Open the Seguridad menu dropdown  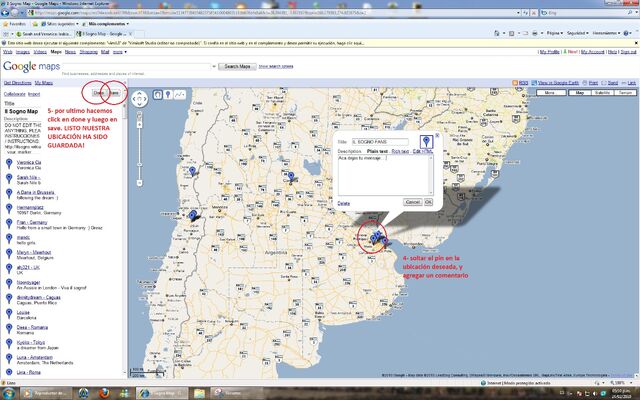[x=577, y=33]
